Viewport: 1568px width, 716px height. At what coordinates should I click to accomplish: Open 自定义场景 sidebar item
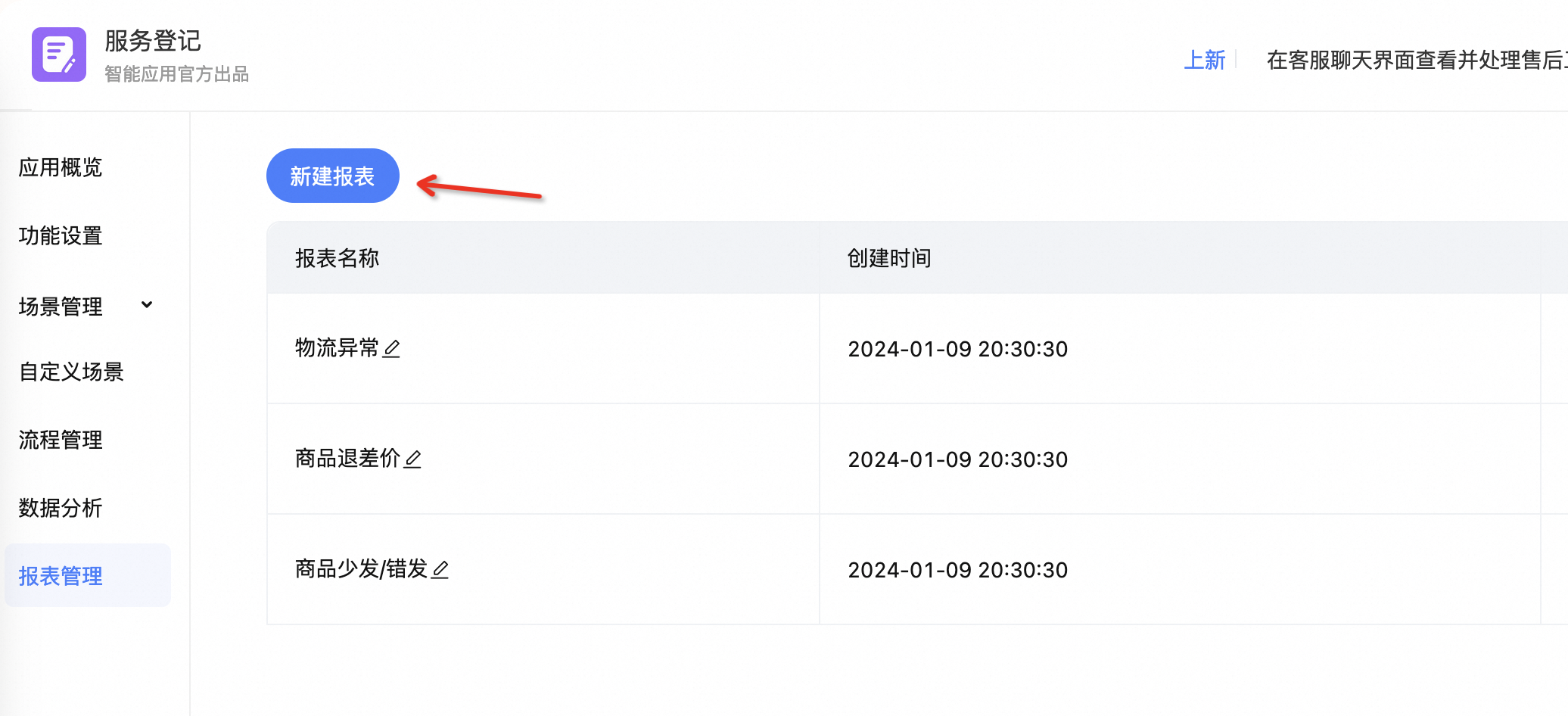(x=71, y=372)
